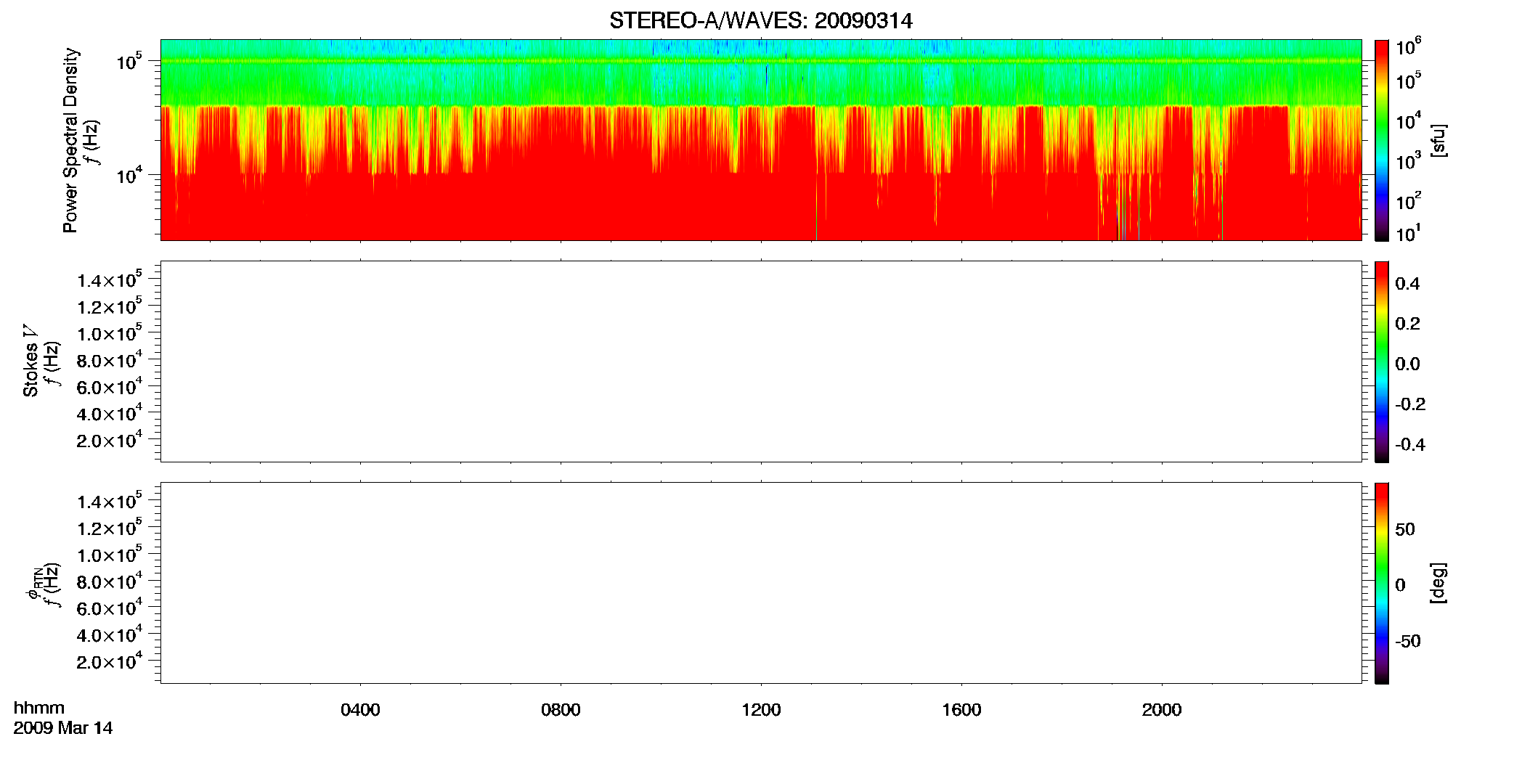Click the [sfu] units label

click(x=1438, y=140)
